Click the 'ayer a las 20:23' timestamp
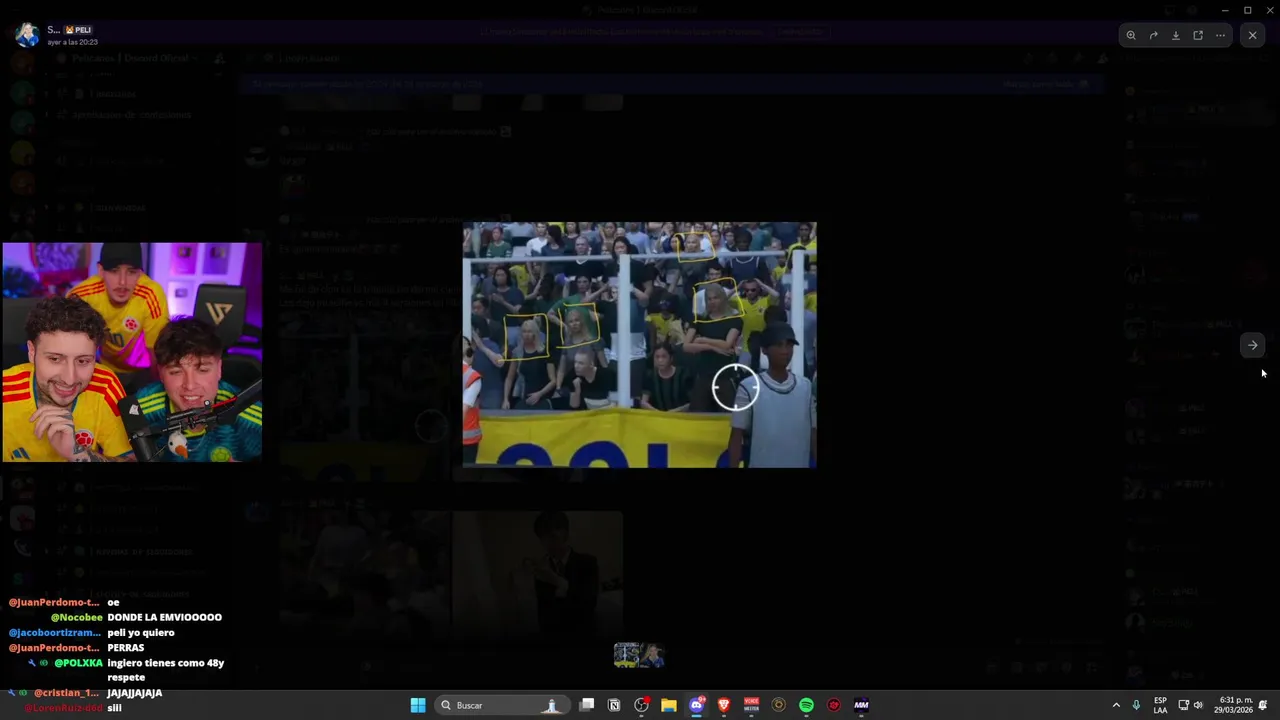Image resolution: width=1280 pixels, height=720 pixels. (x=72, y=42)
